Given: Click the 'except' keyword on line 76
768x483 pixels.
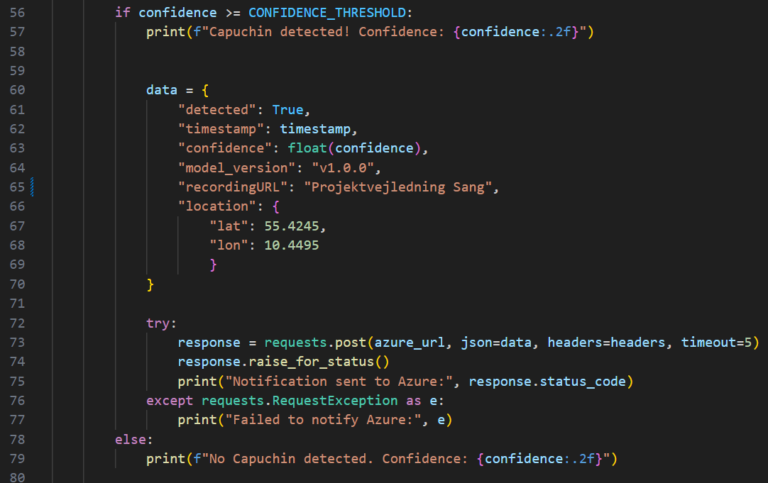Looking at the screenshot, I should (169, 401).
